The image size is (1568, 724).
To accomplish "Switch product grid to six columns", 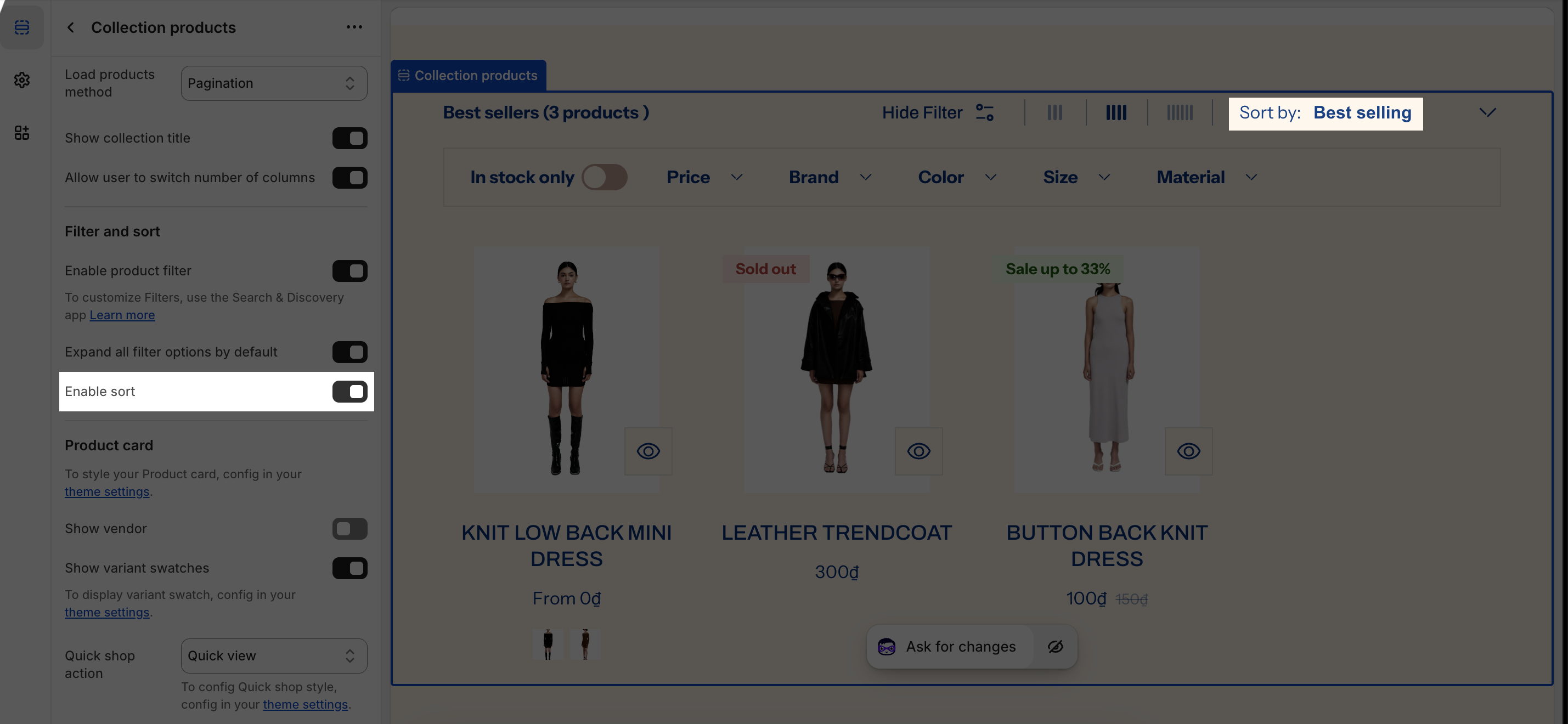I will click(1179, 112).
